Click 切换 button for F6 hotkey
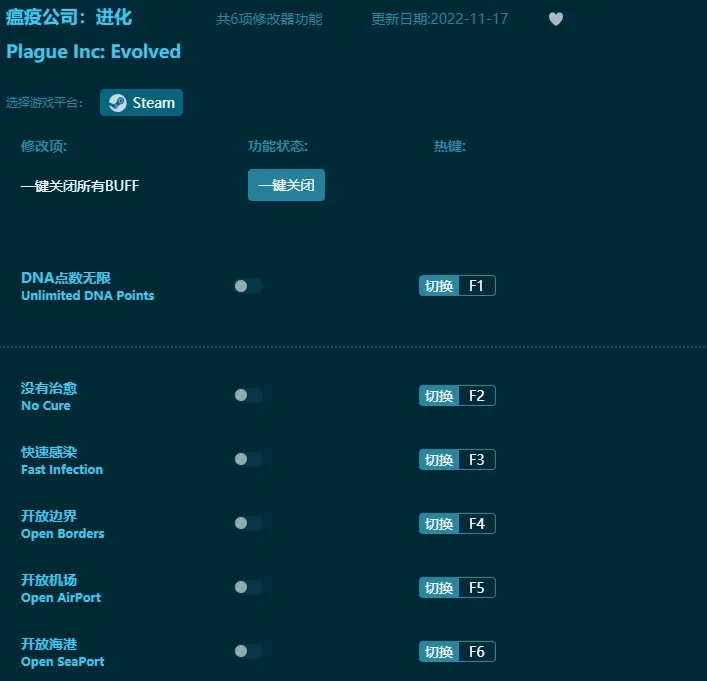The width and height of the screenshot is (707, 681). 439,652
